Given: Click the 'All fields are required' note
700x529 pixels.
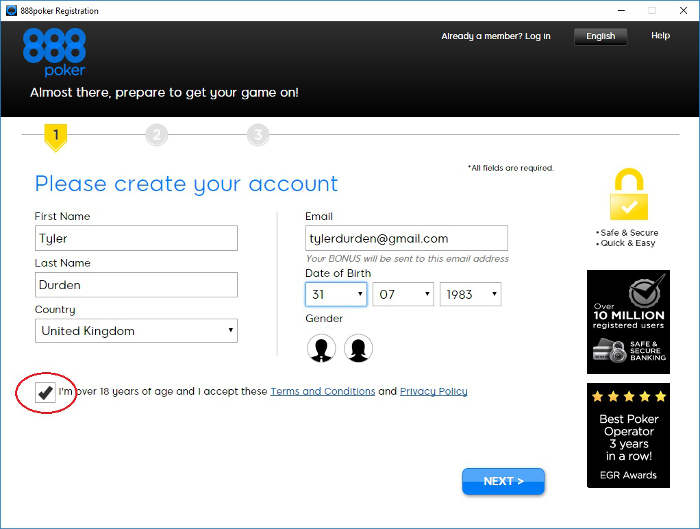Looking at the screenshot, I should (x=511, y=168).
